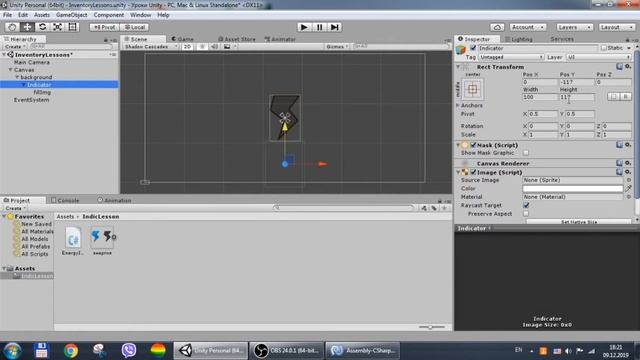Click the color eyedropper icon
Screen dimensions: 640x360
pos(629,189)
